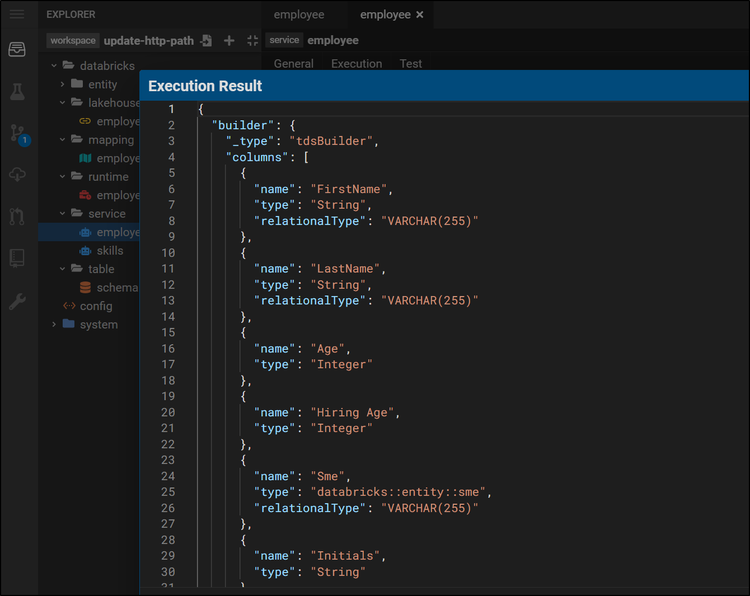Open the hamburger menu icon
Viewport: 750px width, 596px height.
point(17,14)
